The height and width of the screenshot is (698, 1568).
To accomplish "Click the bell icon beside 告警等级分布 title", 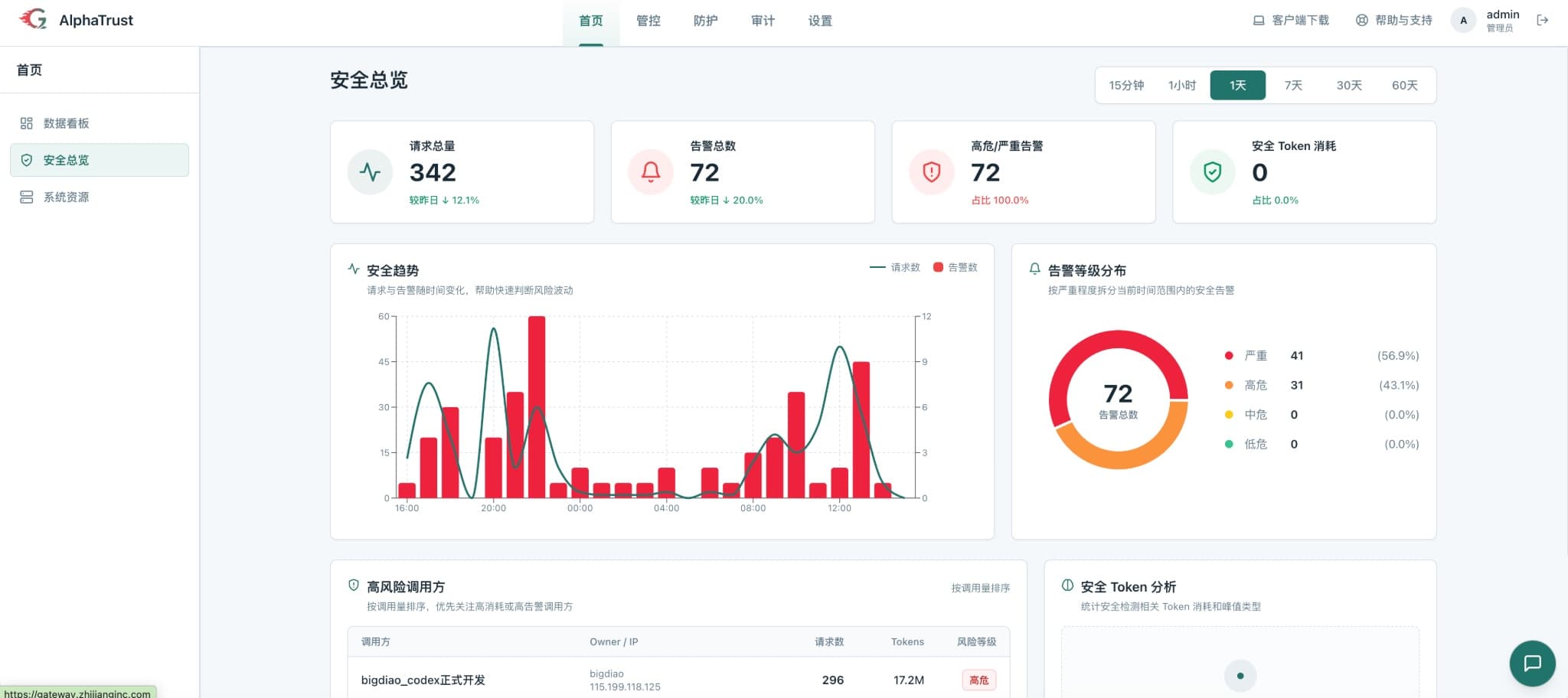I will 1035,269.
